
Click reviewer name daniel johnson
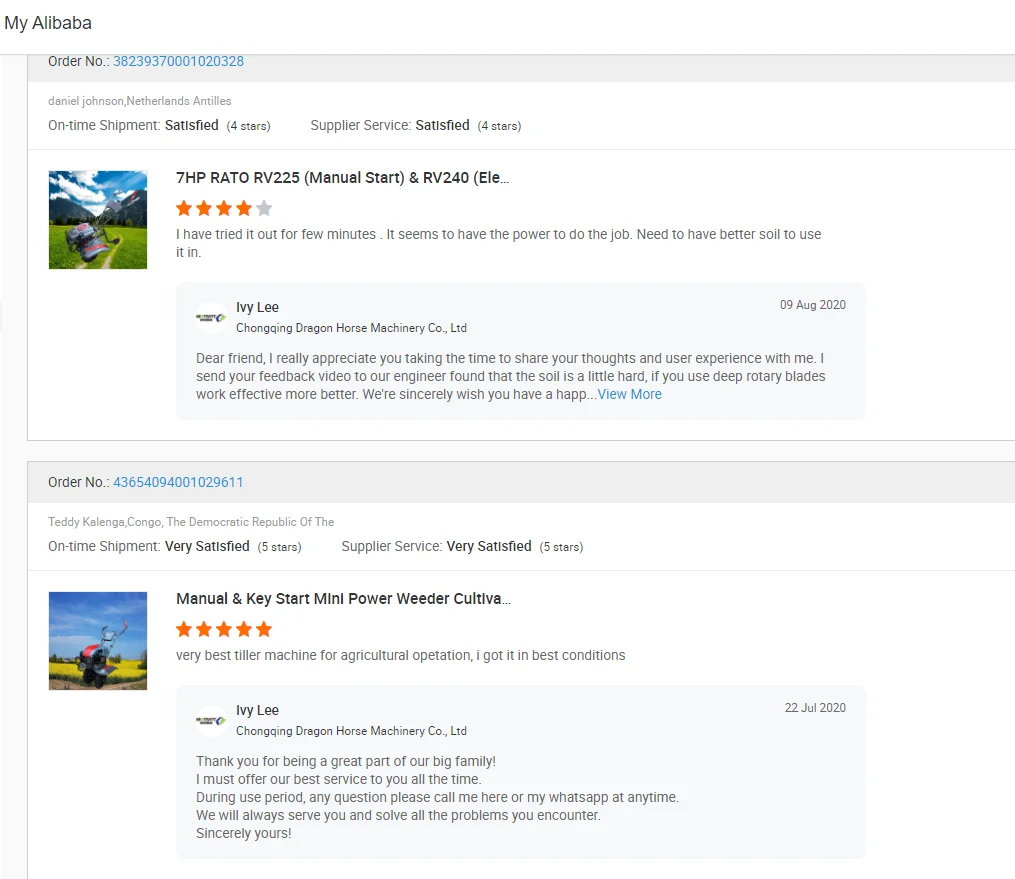(85, 101)
